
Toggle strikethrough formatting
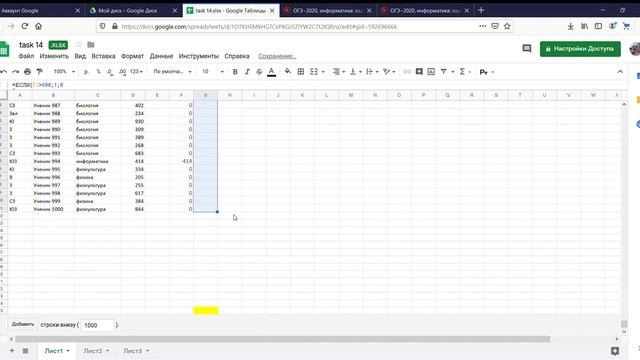(x=259, y=72)
